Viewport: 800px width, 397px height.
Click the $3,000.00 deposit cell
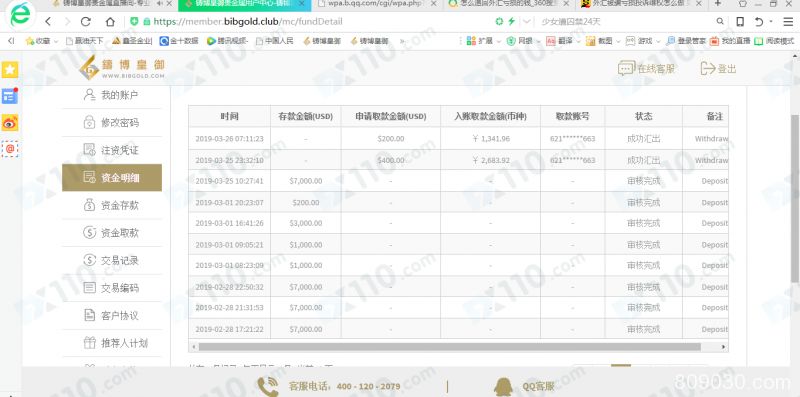(x=306, y=223)
